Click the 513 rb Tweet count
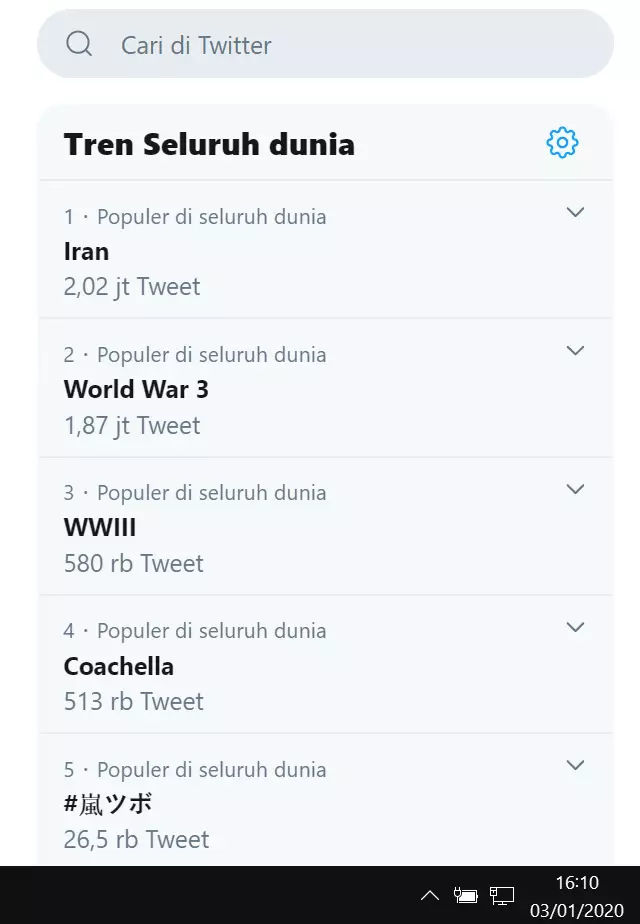 134,702
